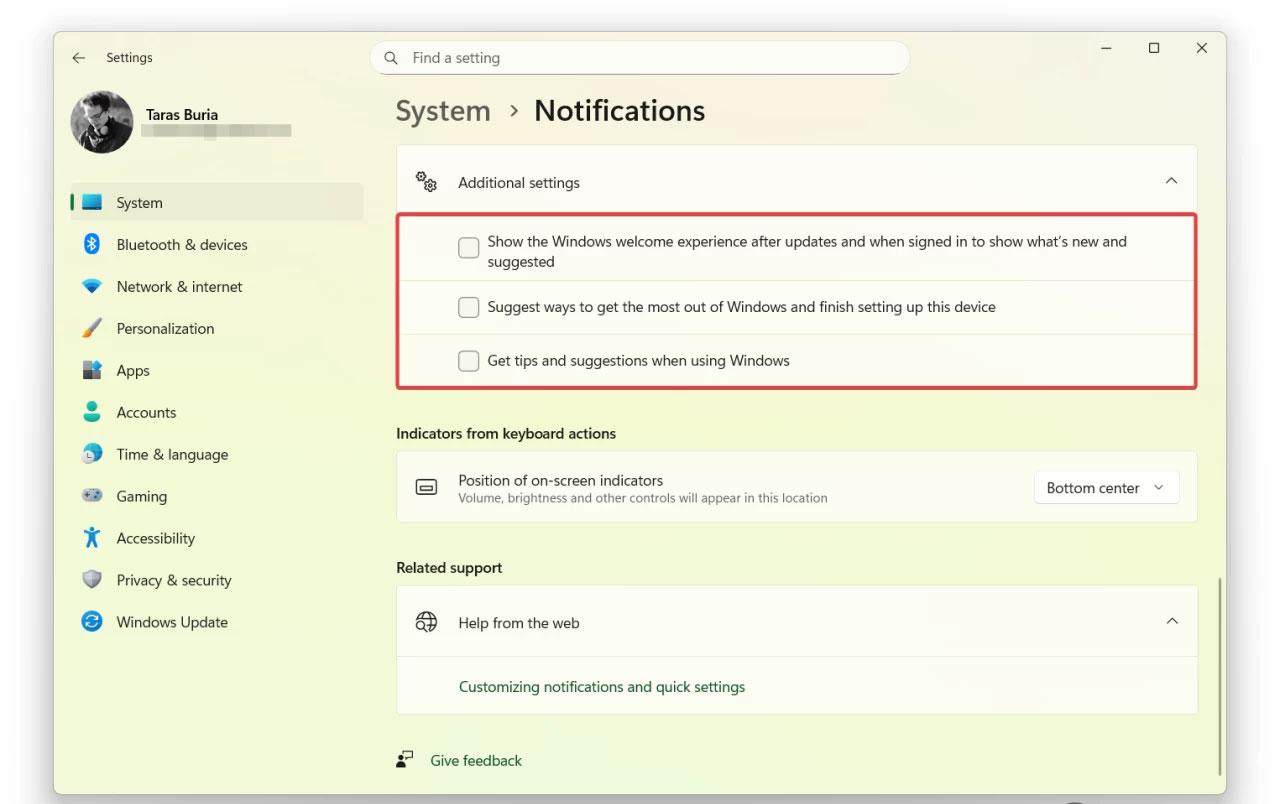Navigate to Apps settings
Screen dimensions: 1280x804
[x=217, y=370]
